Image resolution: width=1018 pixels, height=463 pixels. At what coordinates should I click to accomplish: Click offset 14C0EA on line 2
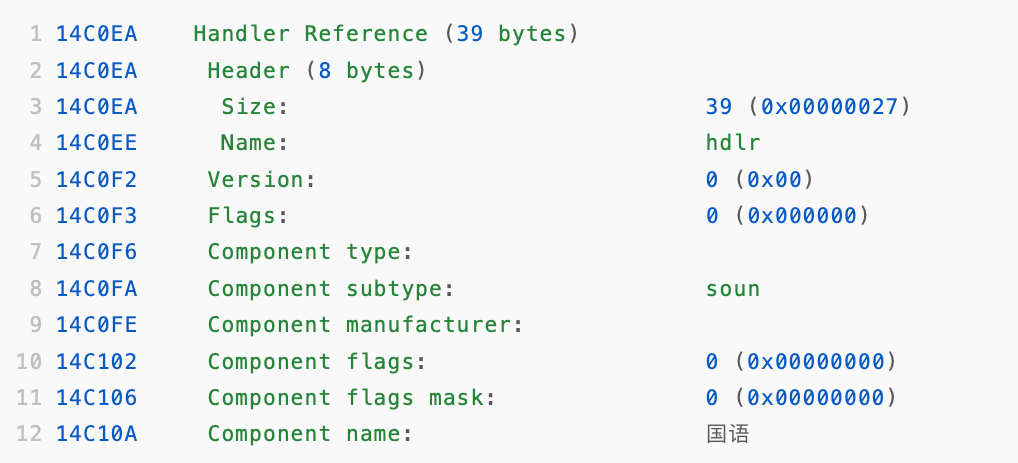pos(97,70)
